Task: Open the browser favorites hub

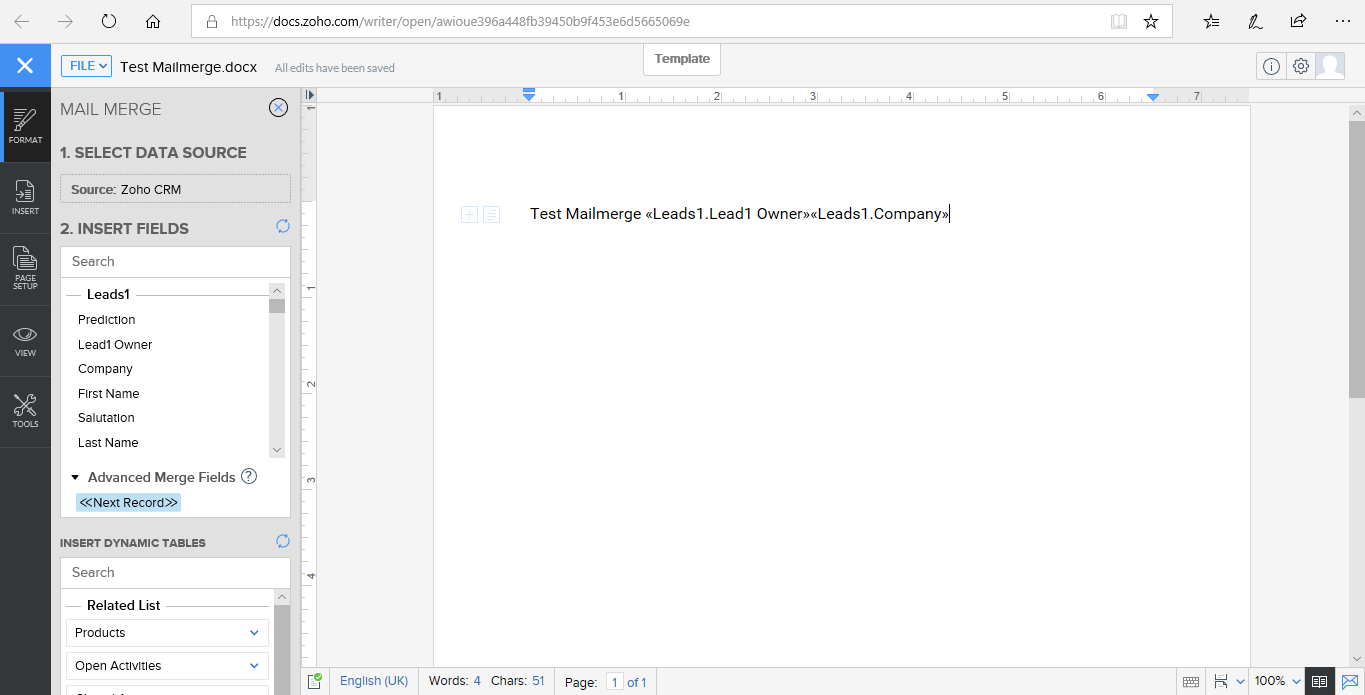Action: [x=1212, y=21]
